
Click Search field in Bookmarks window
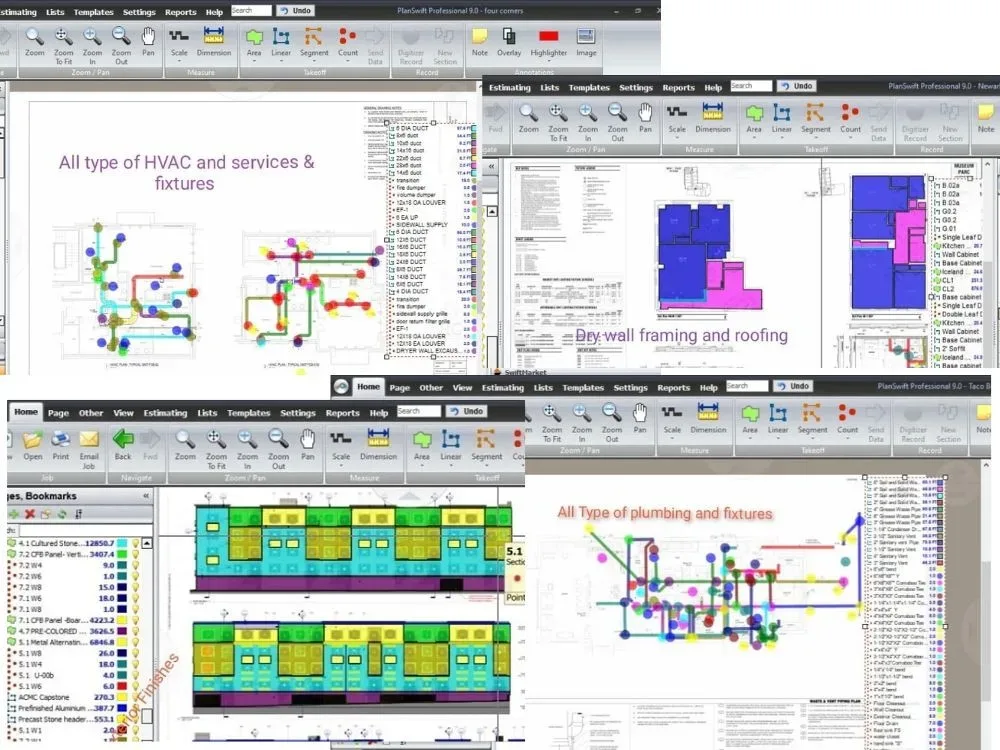418,411
